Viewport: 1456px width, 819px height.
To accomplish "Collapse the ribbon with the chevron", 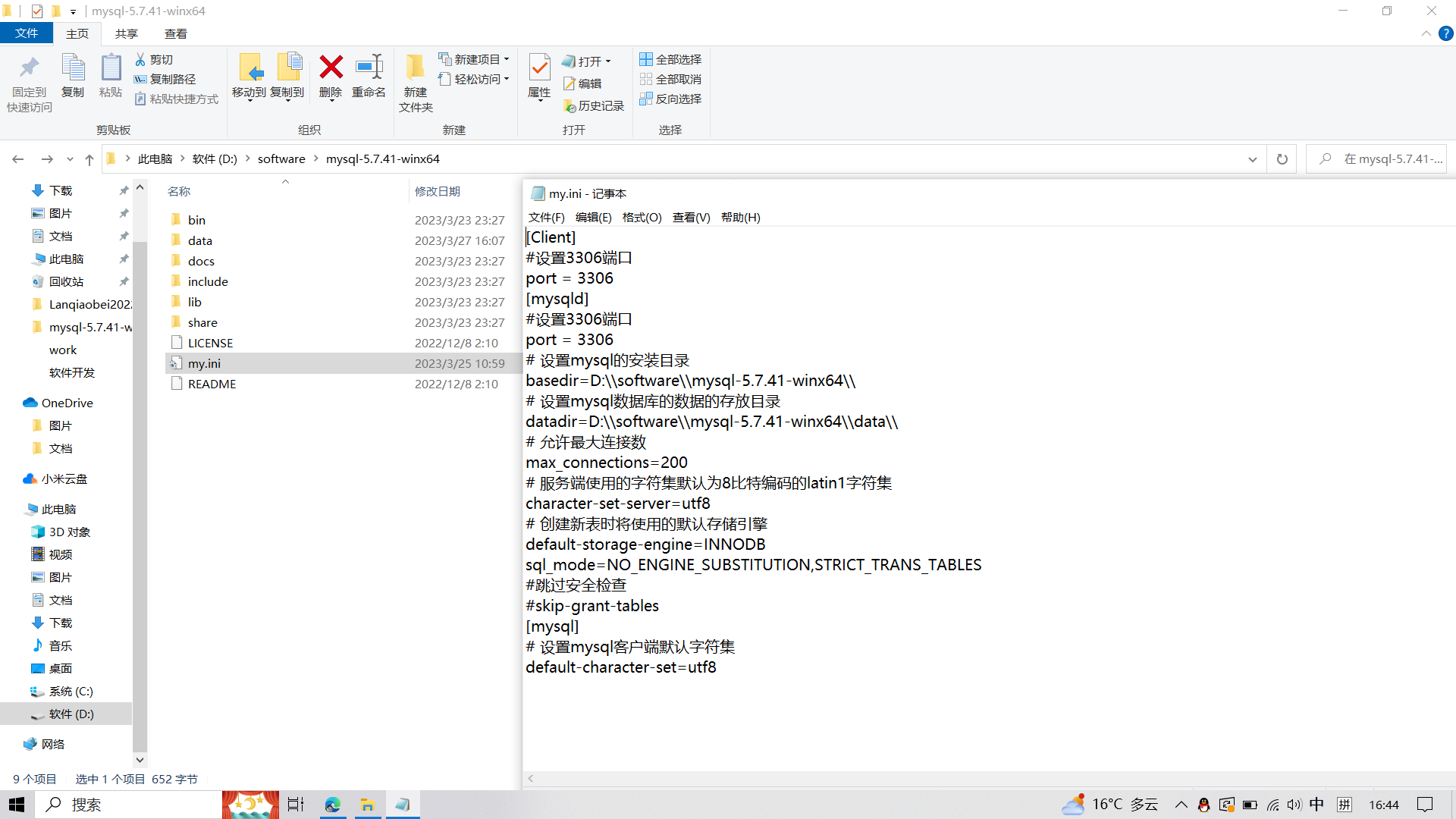I will 1426,33.
